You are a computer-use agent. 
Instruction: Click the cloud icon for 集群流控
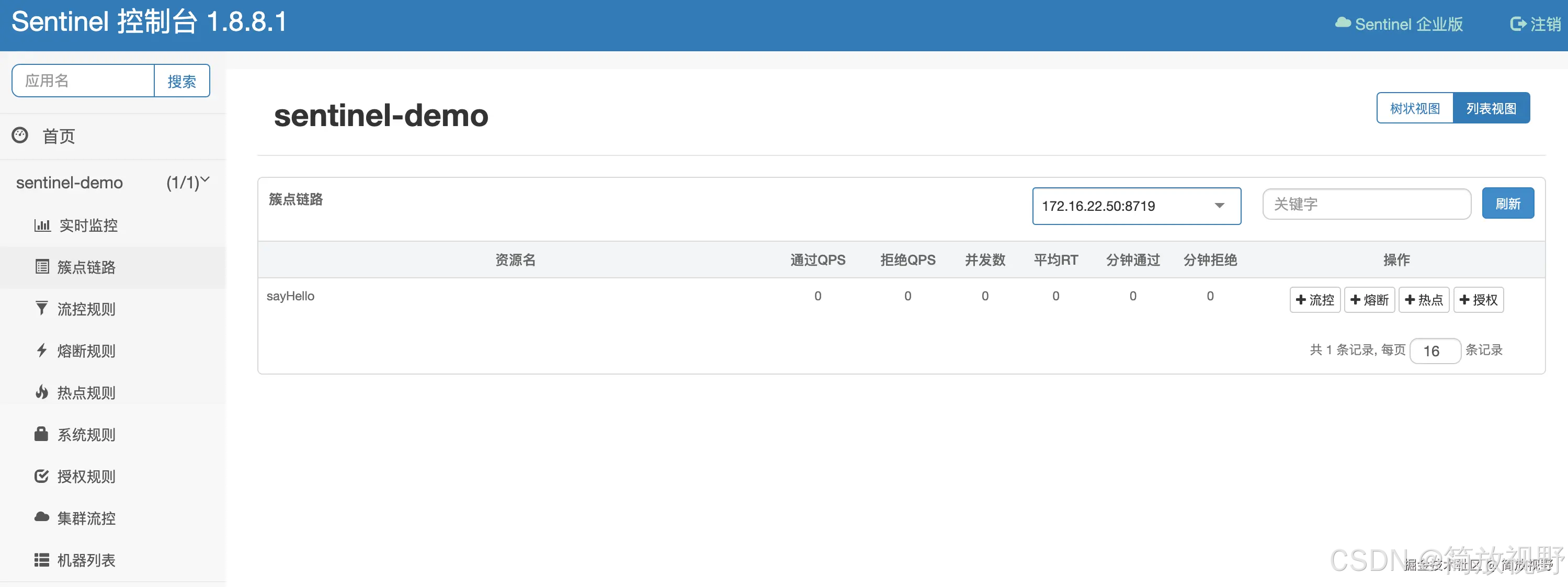(x=41, y=517)
